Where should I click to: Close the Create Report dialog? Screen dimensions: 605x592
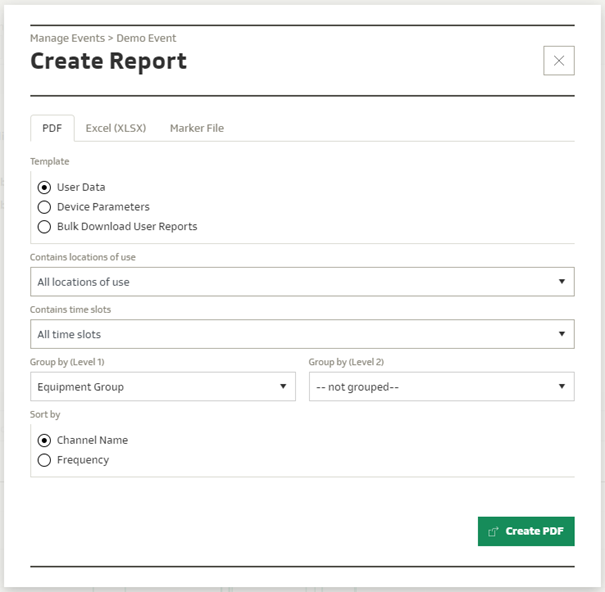point(558,61)
